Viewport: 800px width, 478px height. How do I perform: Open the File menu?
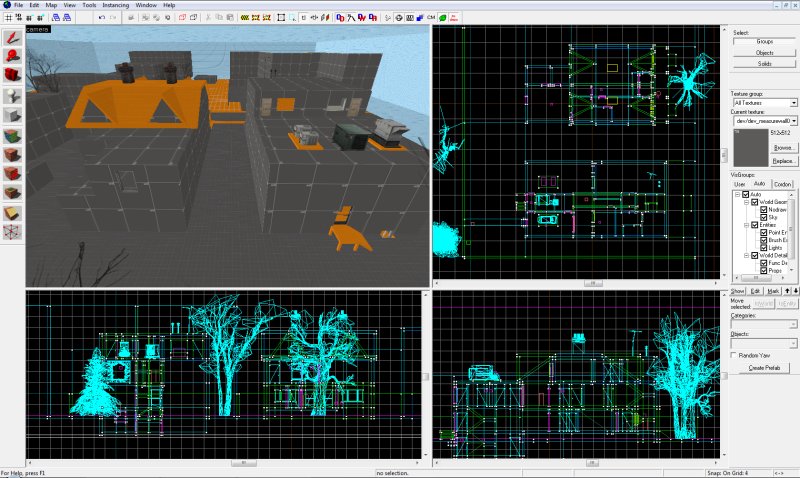click(x=18, y=5)
